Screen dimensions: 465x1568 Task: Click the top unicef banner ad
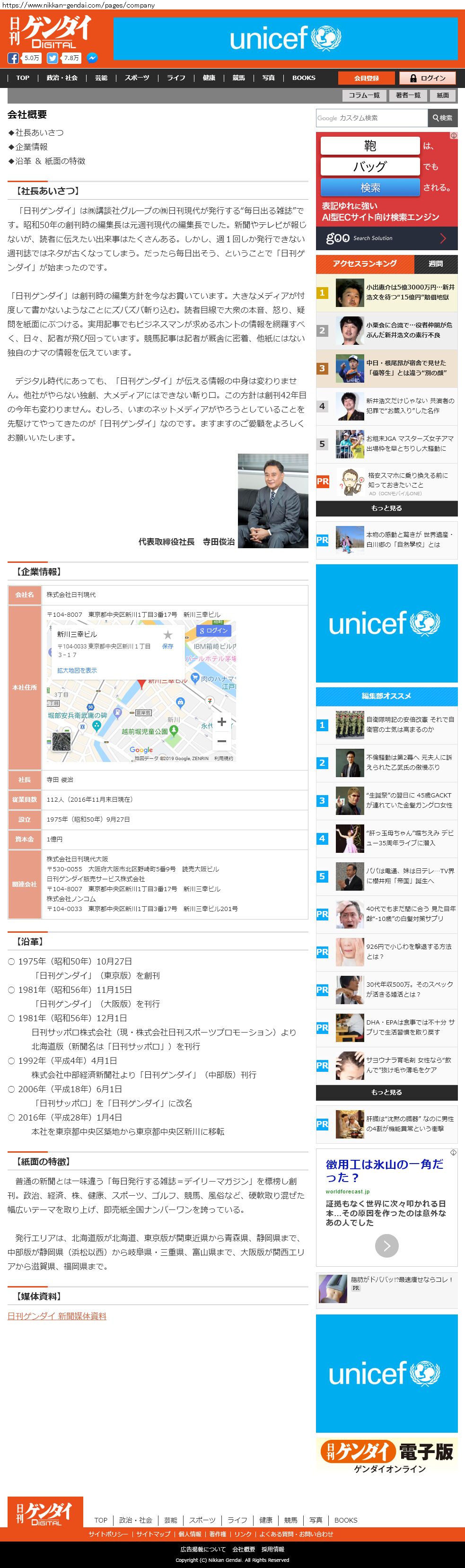pyautogui.click(x=285, y=38)
